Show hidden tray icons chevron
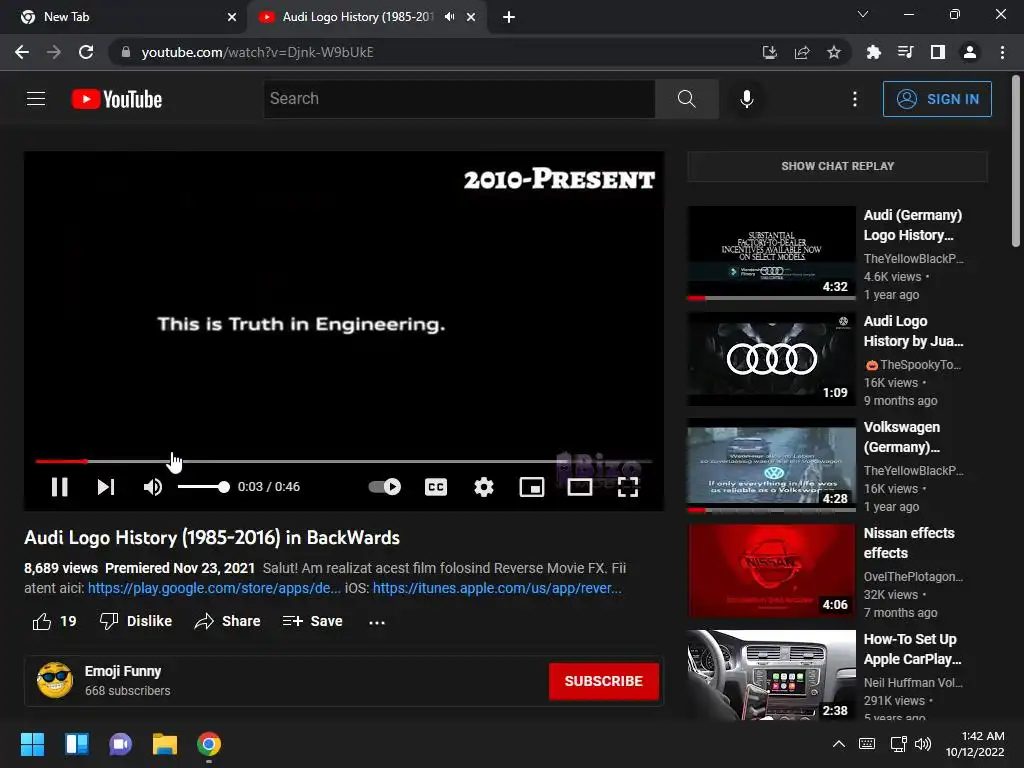Image resolution: width=1024 pixels, height=768 pixels. point(839,744)
